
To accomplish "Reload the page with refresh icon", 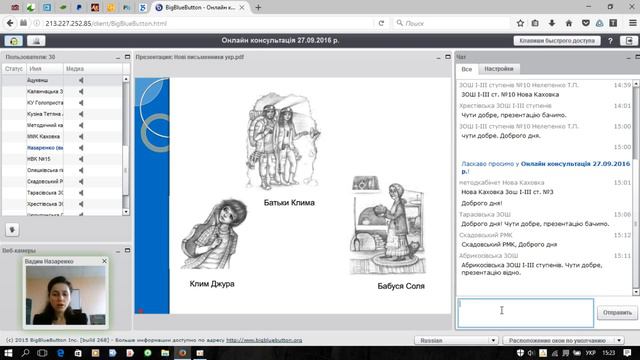I will tap(381, 23).
